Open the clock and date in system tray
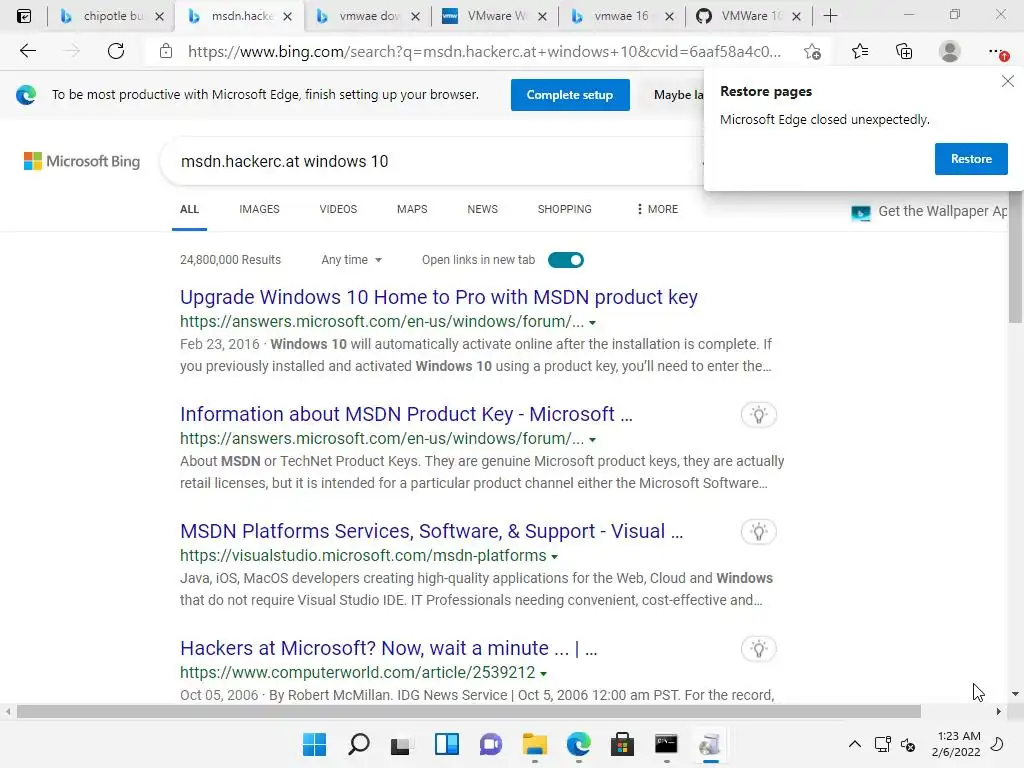The height and width of the screenshot is (768, 1024). click(956, 744)
